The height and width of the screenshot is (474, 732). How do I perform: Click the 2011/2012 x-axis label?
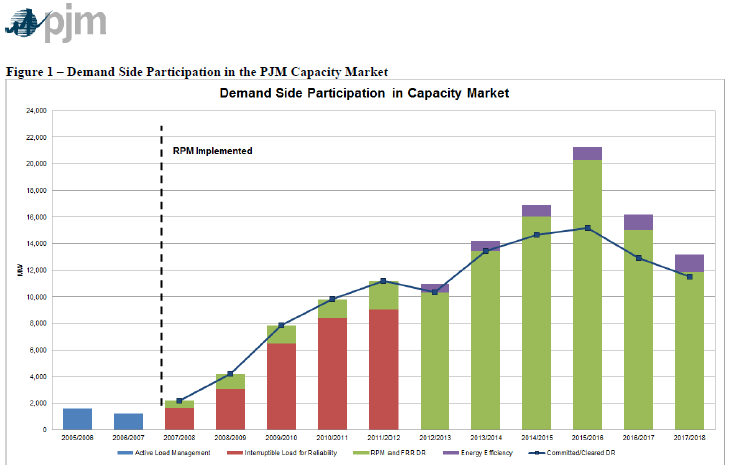pyautogui.click(x=383, y=438)
